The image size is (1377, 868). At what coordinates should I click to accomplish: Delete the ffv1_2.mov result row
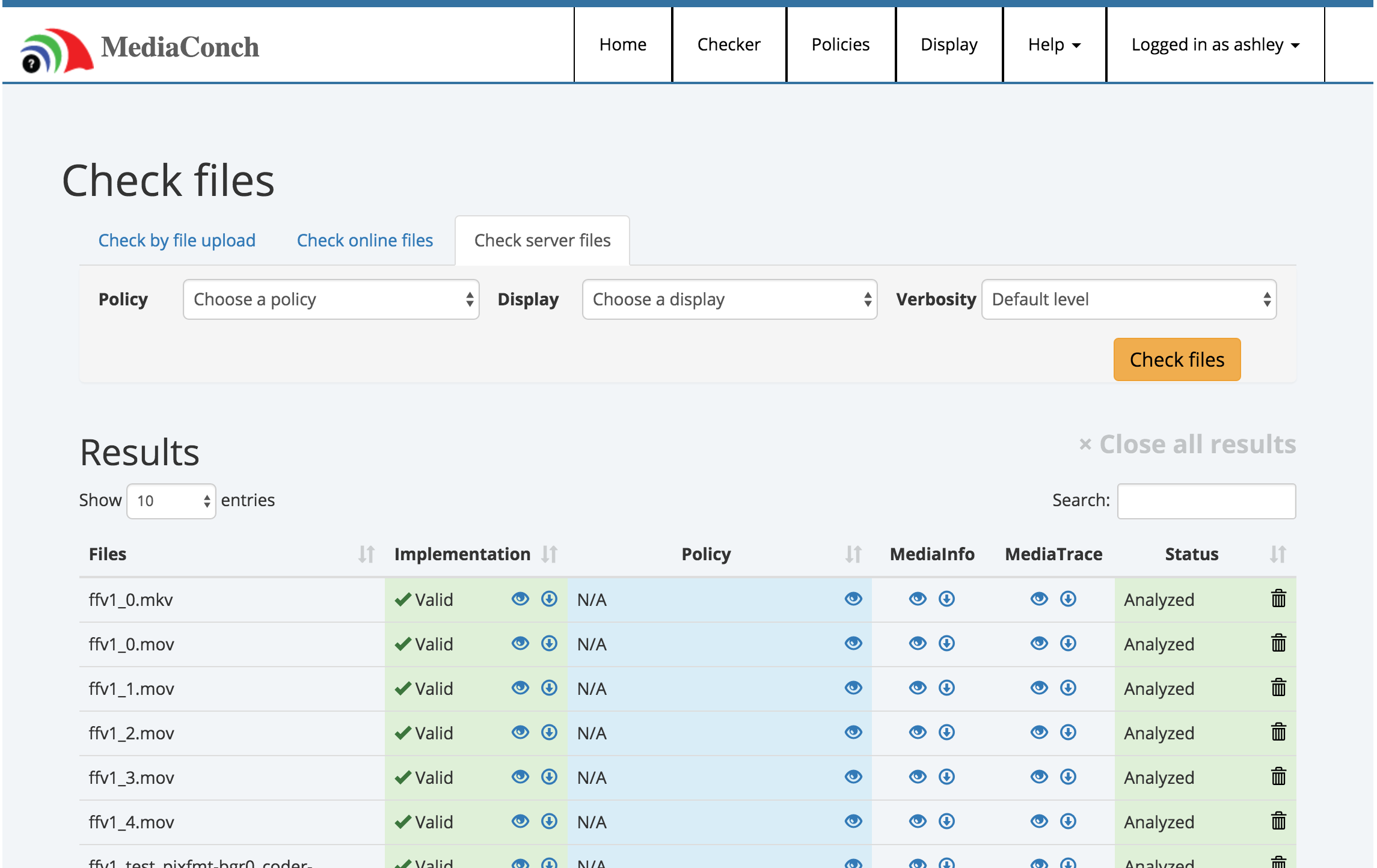(1278, 732)
